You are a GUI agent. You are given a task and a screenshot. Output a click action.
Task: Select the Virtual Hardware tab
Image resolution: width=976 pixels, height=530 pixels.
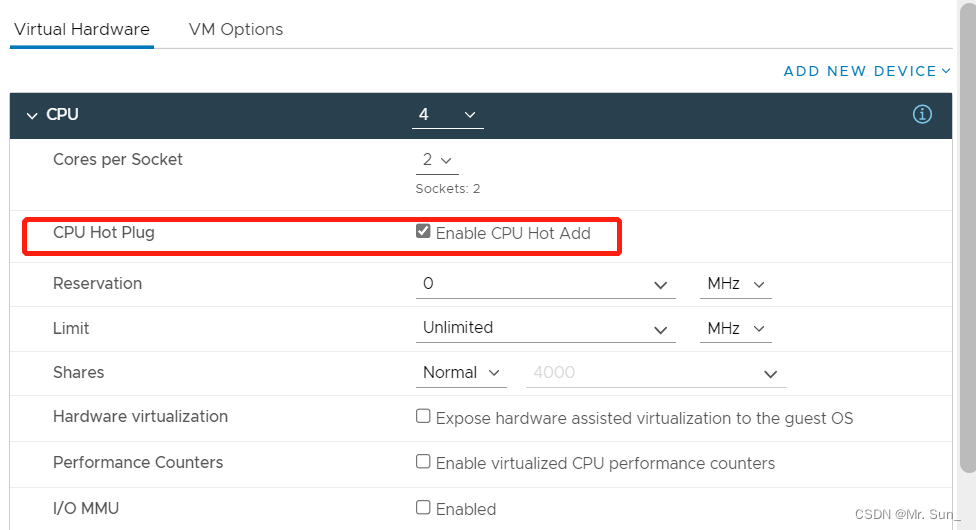(x=82, y=29)
